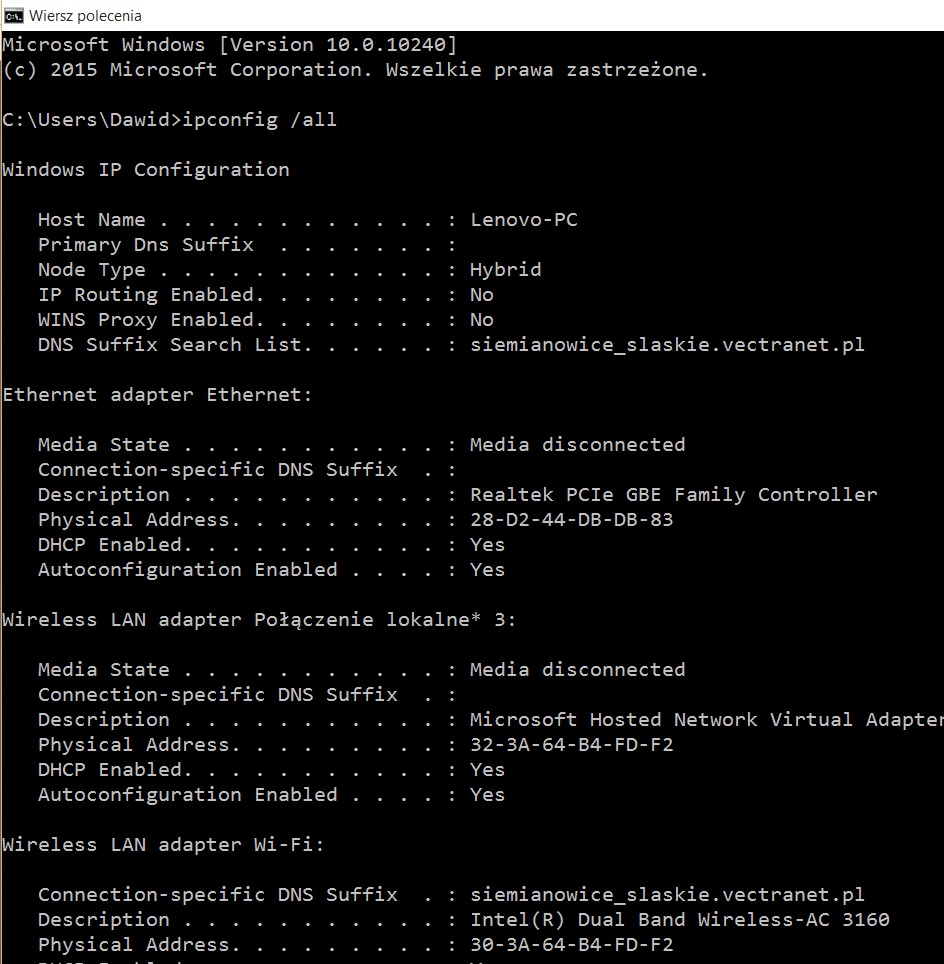Image resolution: width=944 pixels, height=964 pixels.
Task: Click the typed "ipconfig /all" command
Action: click(x=259, y=120)
